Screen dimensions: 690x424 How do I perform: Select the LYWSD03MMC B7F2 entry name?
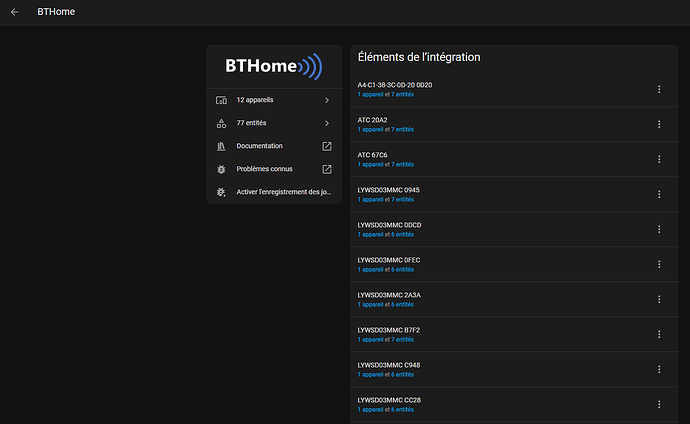click(x=389, y=330)
